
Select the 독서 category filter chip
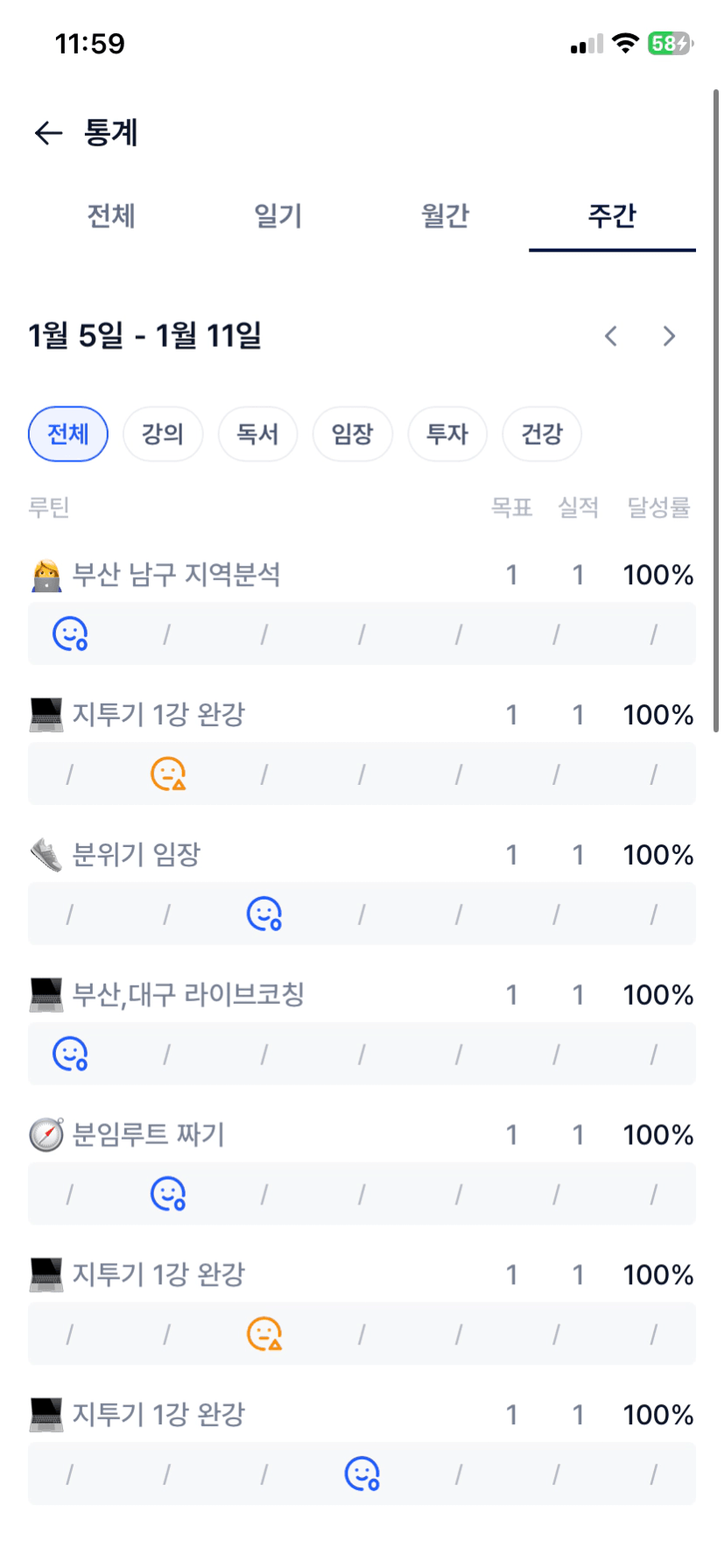[257, 434]
